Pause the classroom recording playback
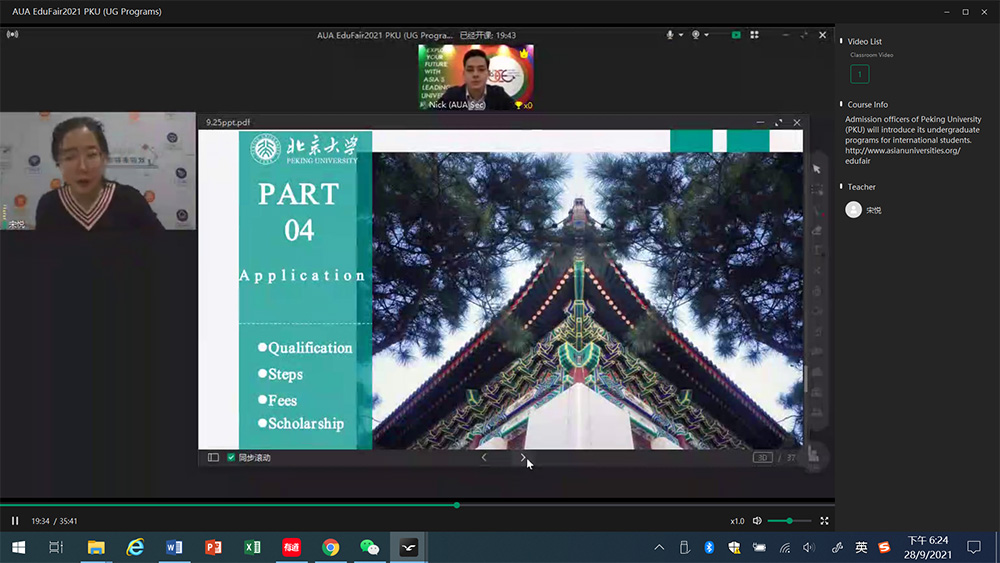The image size is (1000, 563). 15,521
